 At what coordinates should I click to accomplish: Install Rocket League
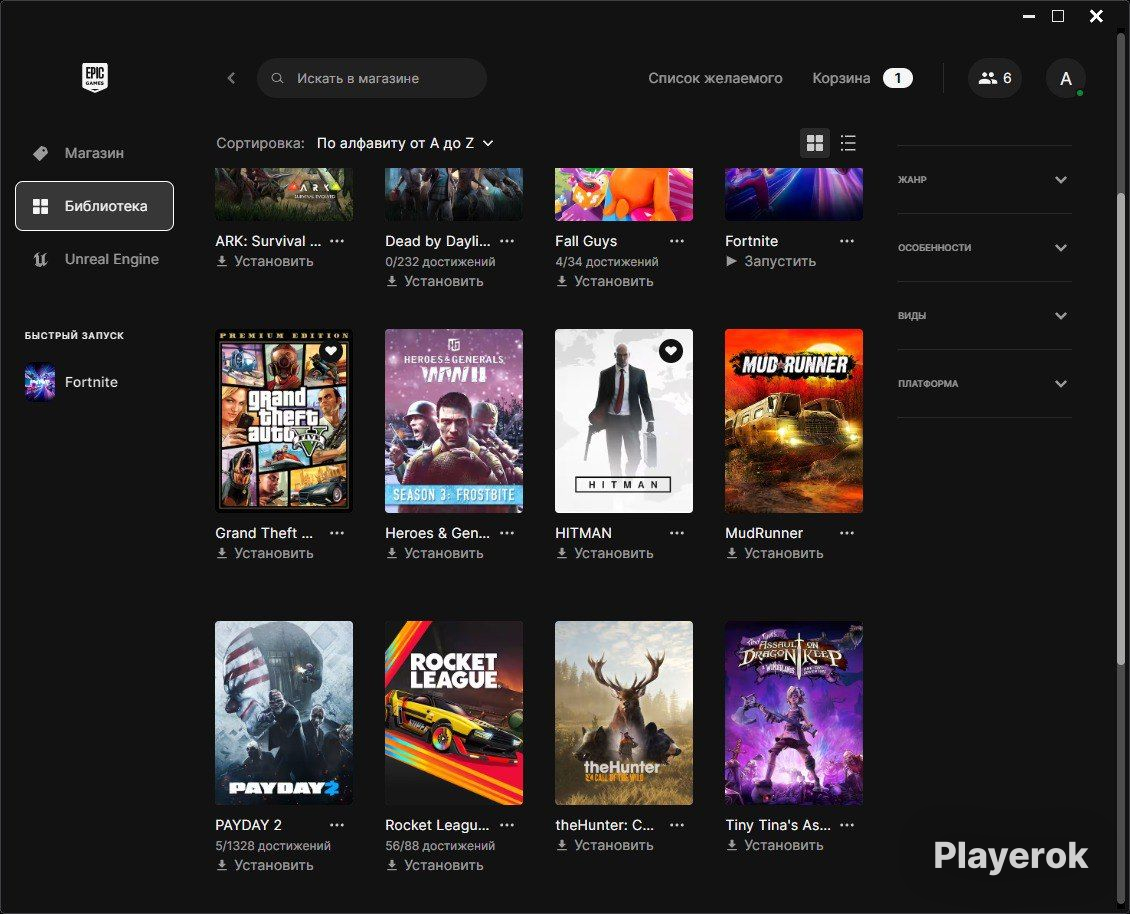click(x=435, y=865)
